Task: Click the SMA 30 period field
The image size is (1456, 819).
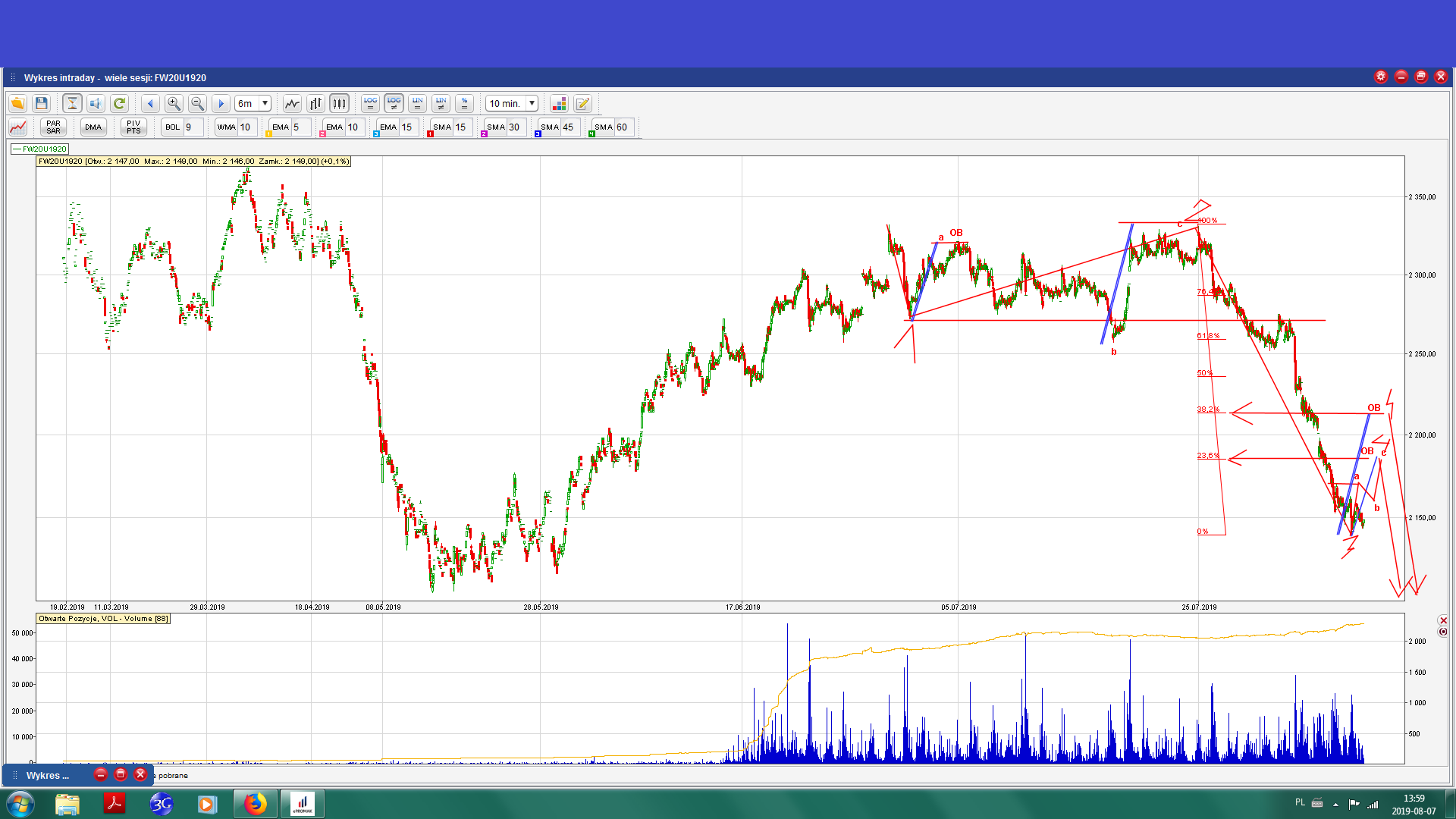Action: pyautogui.click(x=516, y=127)
